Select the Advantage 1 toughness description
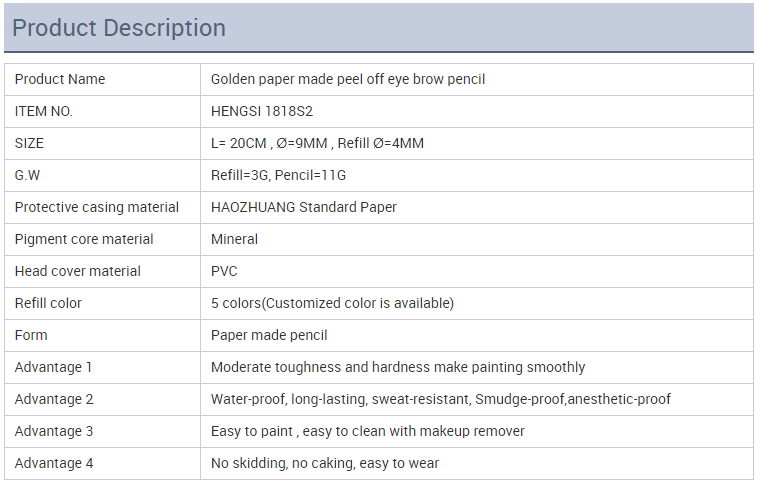This screenshot has height=484, width=757. pyautogui.click(x=398, y=367)
